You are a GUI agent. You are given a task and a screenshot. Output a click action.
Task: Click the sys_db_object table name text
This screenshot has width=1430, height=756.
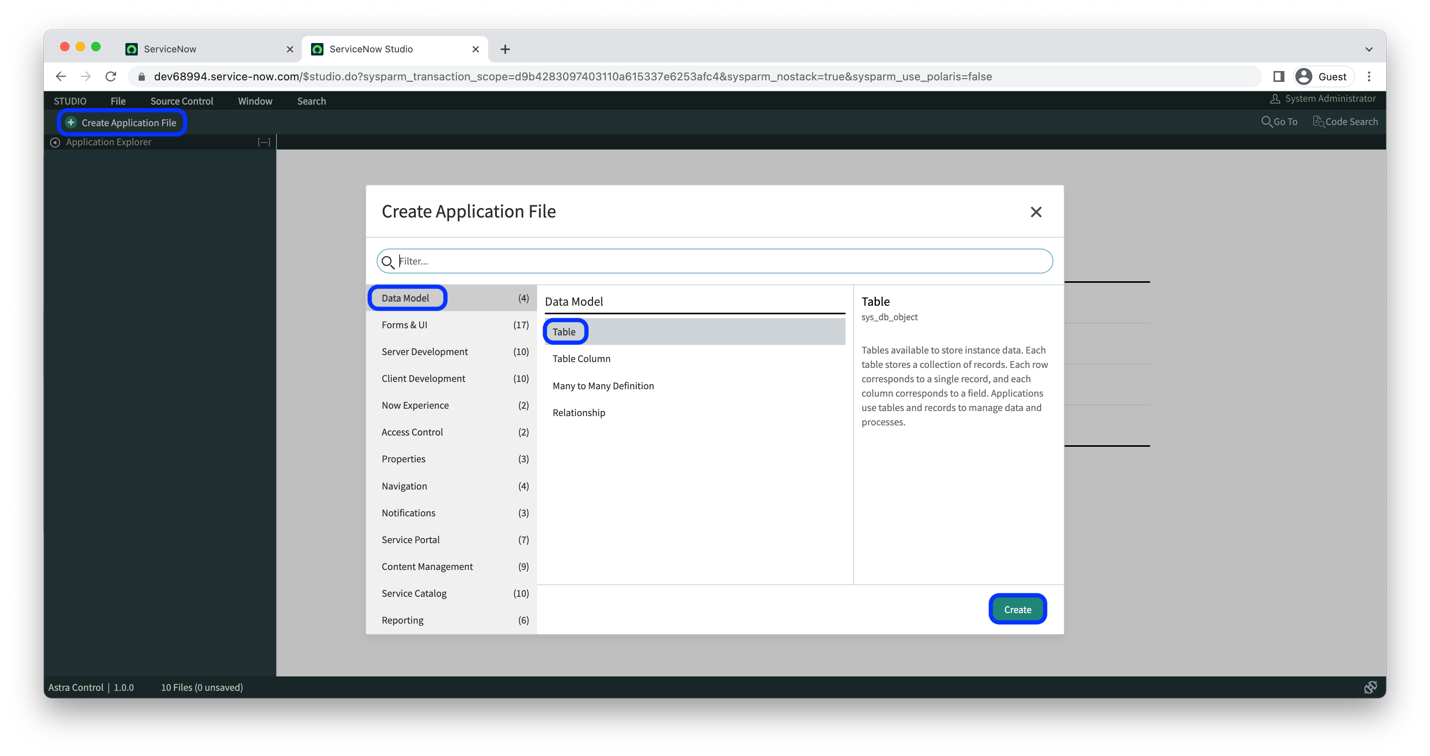889,318
